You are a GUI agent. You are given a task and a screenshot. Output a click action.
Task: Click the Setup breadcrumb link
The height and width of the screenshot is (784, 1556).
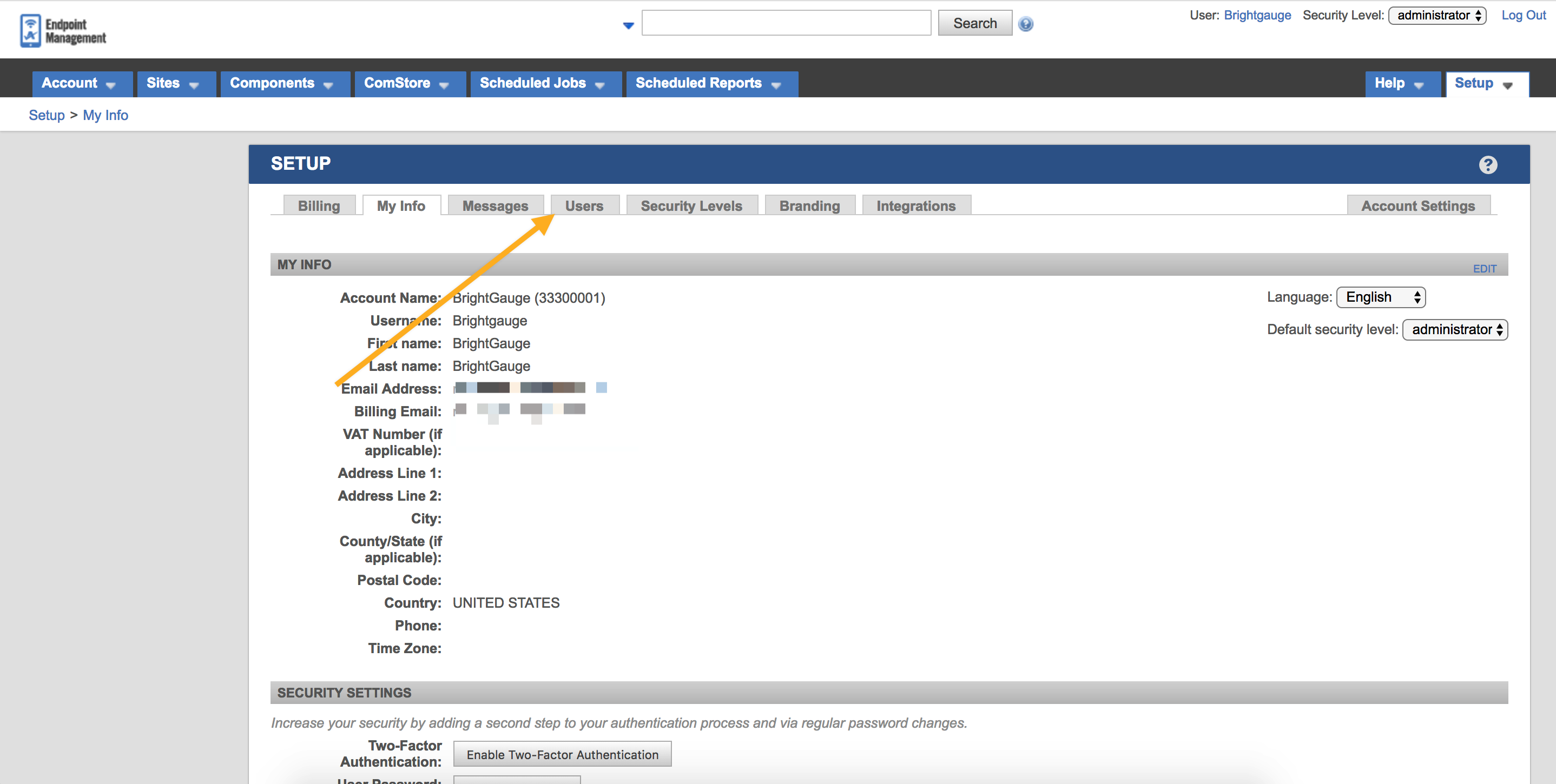(47, 115)
